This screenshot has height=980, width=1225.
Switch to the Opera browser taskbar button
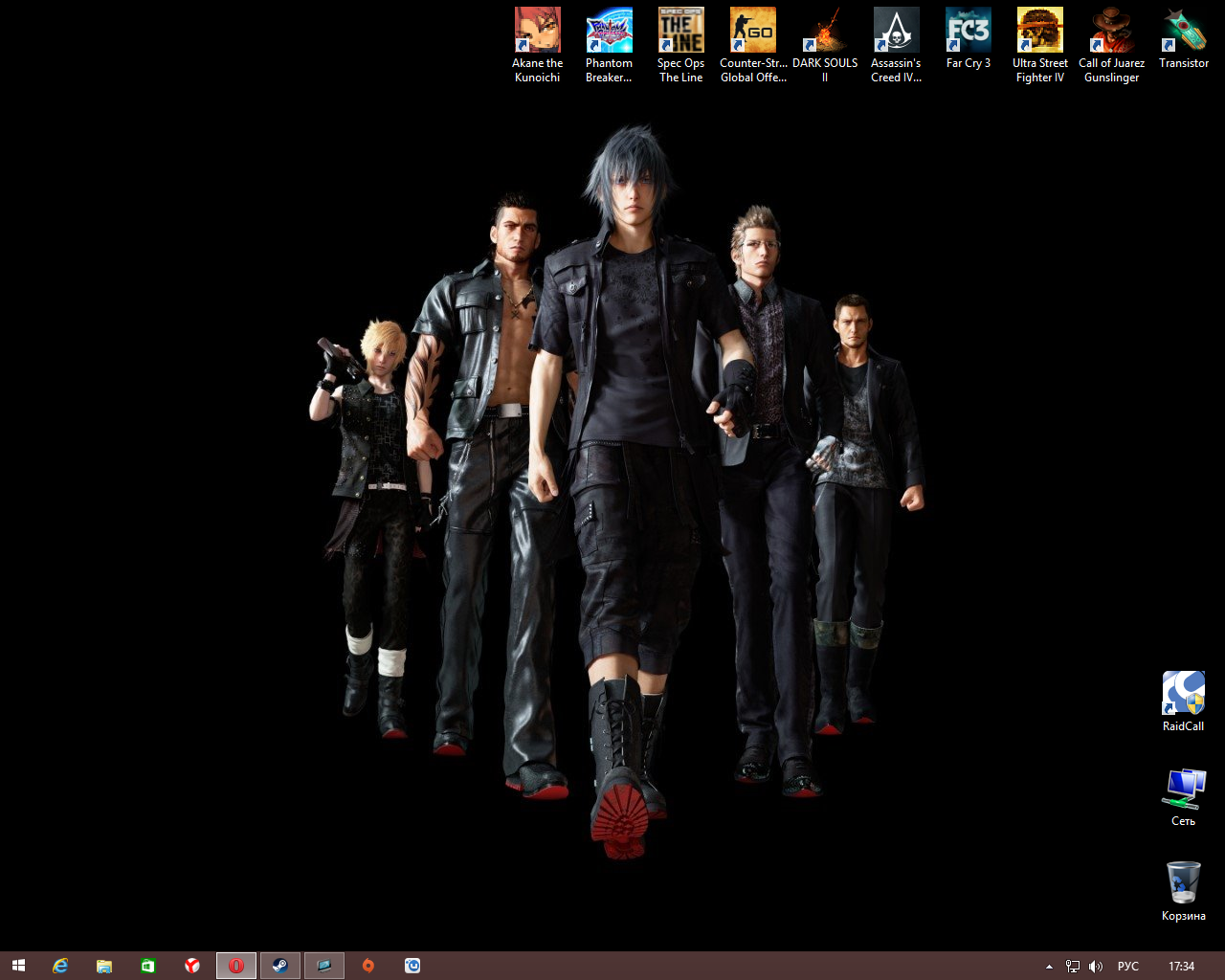[236, 966]
